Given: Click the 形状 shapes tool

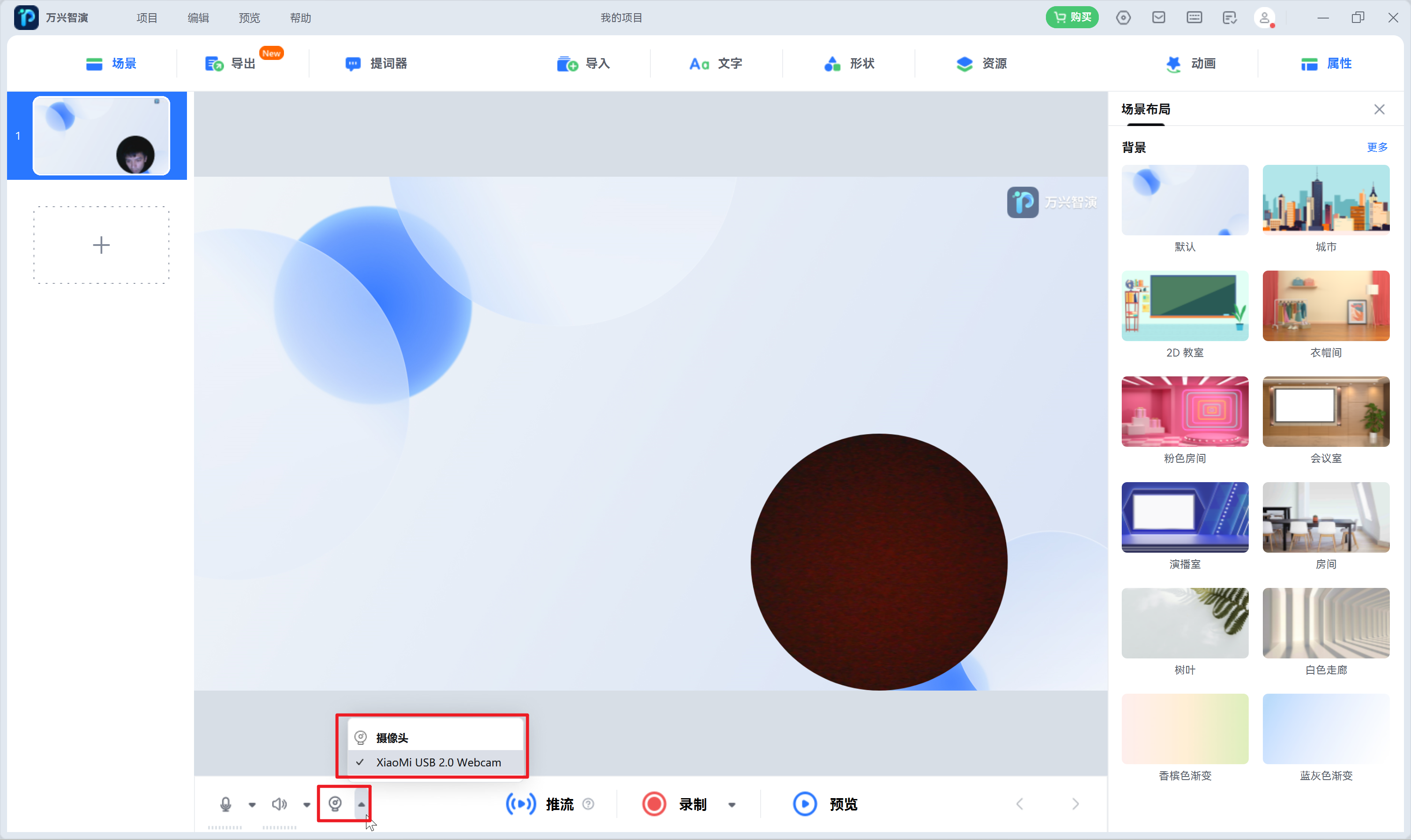Looking at the screenshot, I should pyautogui.click(x=849, y=63).
